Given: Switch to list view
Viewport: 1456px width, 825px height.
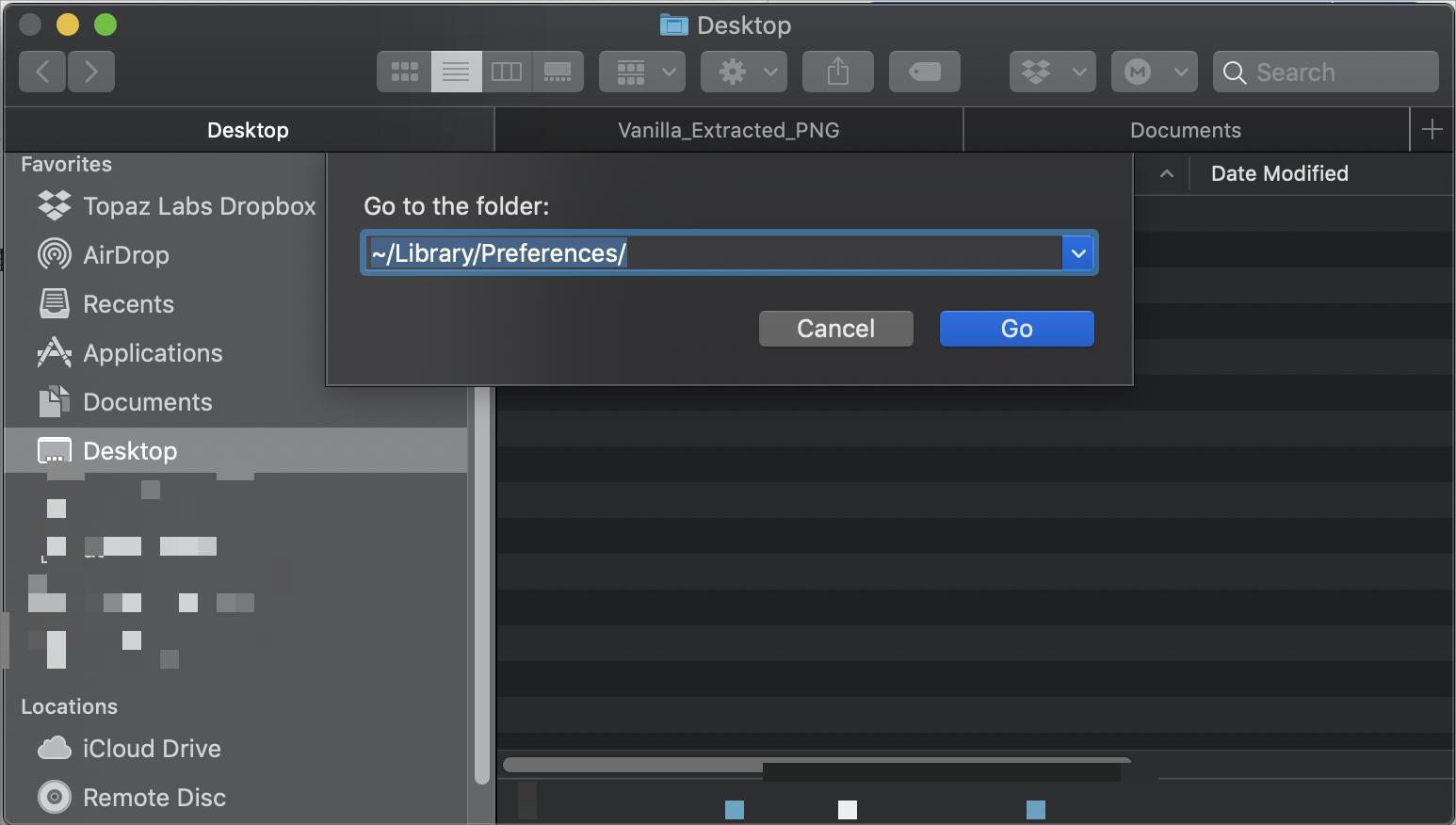Looking at the screenshot, I should tap(456, 72).
